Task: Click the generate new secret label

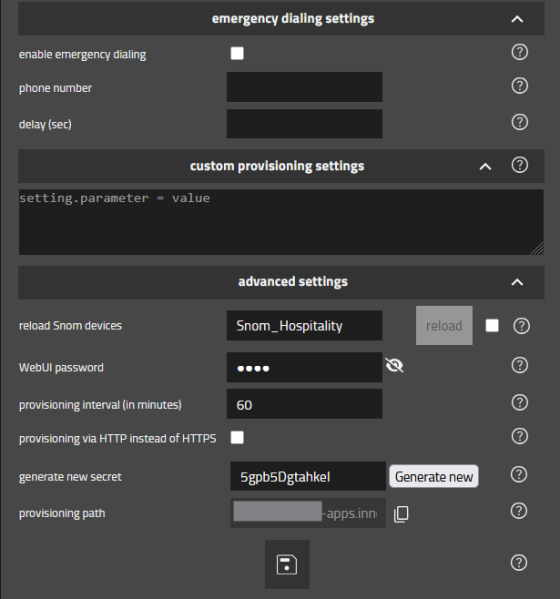Action: pyautogui.click(x=70, y=477)
